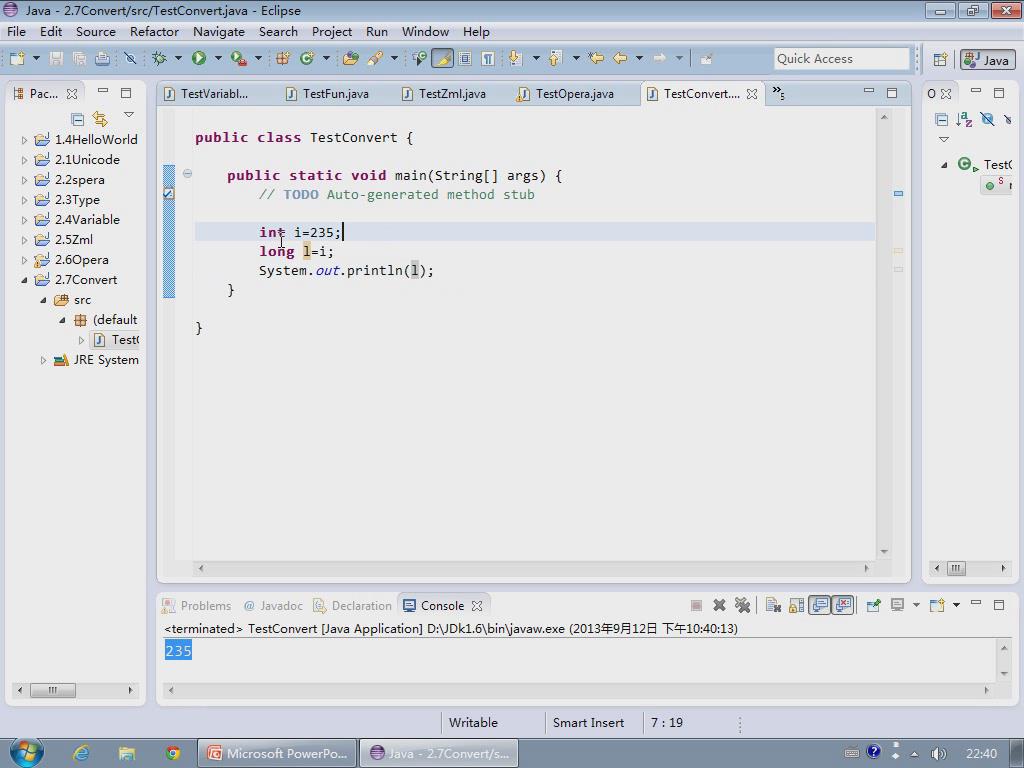Collapse the 2.7Convert project node
The height and width of the screenshot is (768, 1024).
pos(24,280)
